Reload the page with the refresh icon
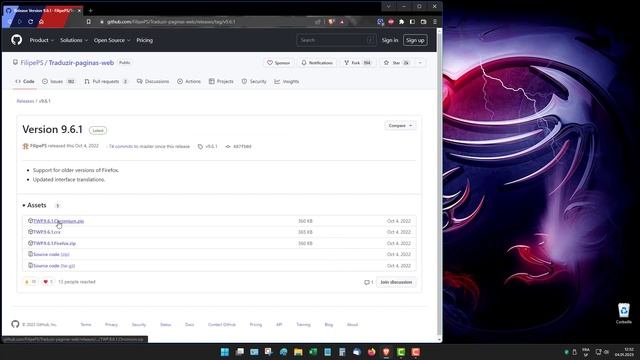Image resolution: width=640 pixels, height=360 pixels. 31,22
